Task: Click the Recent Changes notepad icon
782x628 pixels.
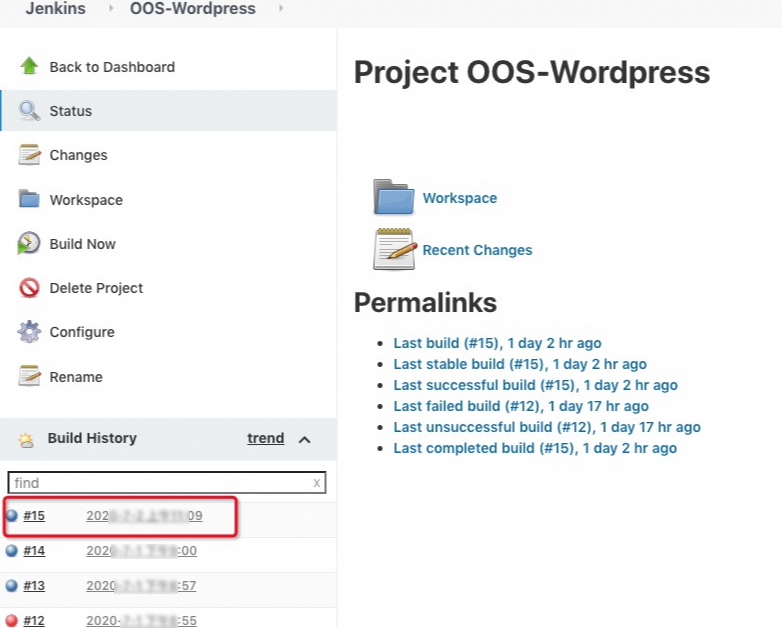Action: [x=393, y=249]
